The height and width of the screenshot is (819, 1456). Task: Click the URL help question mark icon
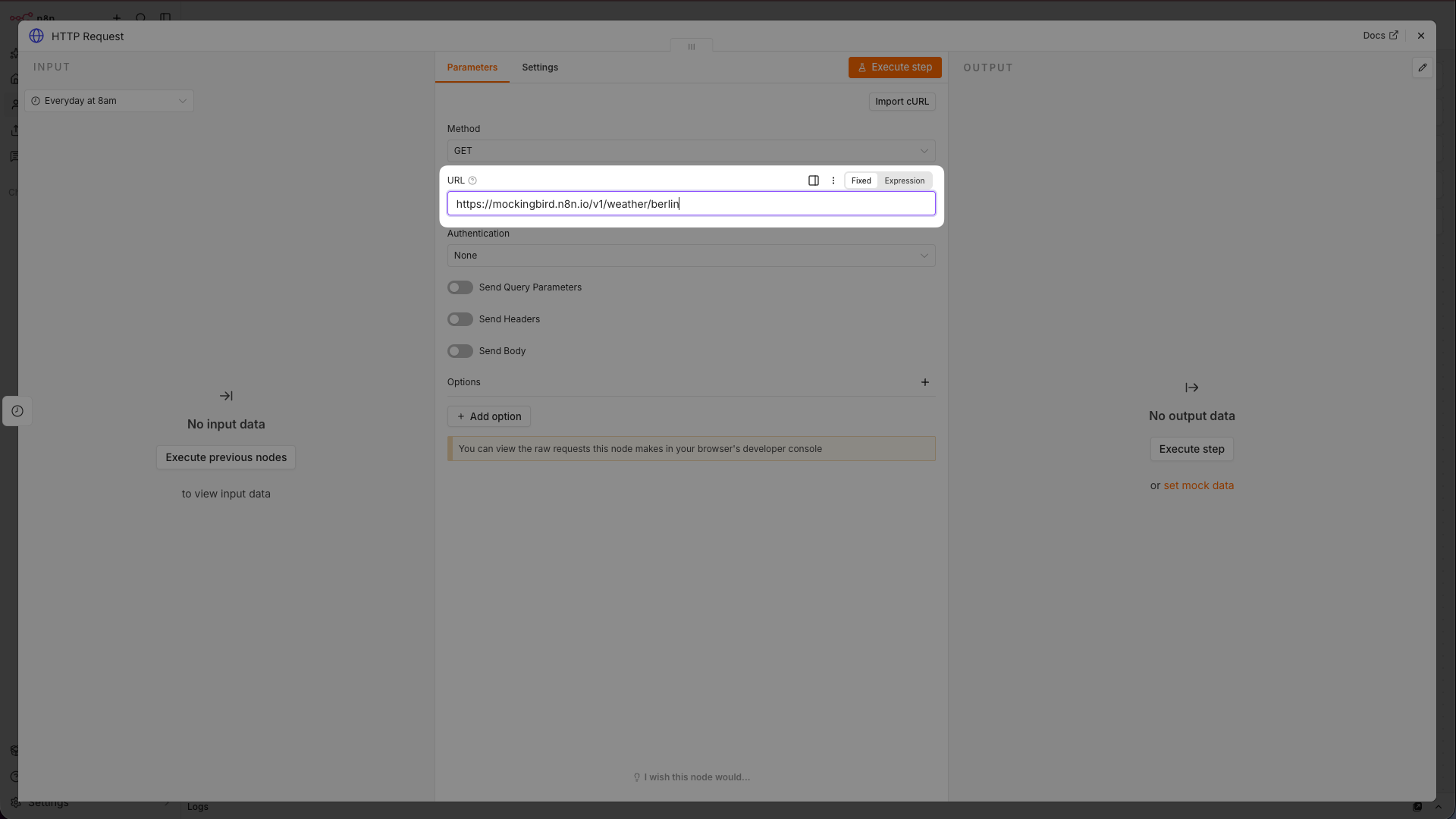coord(472,180)
